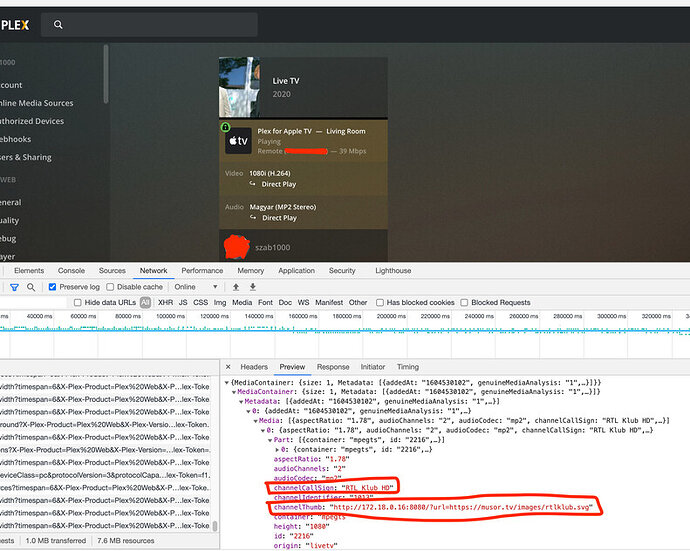This screenshot has height=551, width=690.
Task: Switch to the Sources tab
Action: [112, 271]
